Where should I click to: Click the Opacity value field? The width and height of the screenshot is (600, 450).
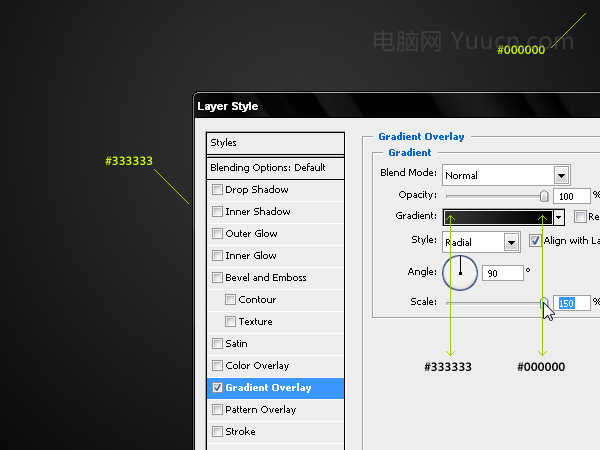click(x=571, y=196)
